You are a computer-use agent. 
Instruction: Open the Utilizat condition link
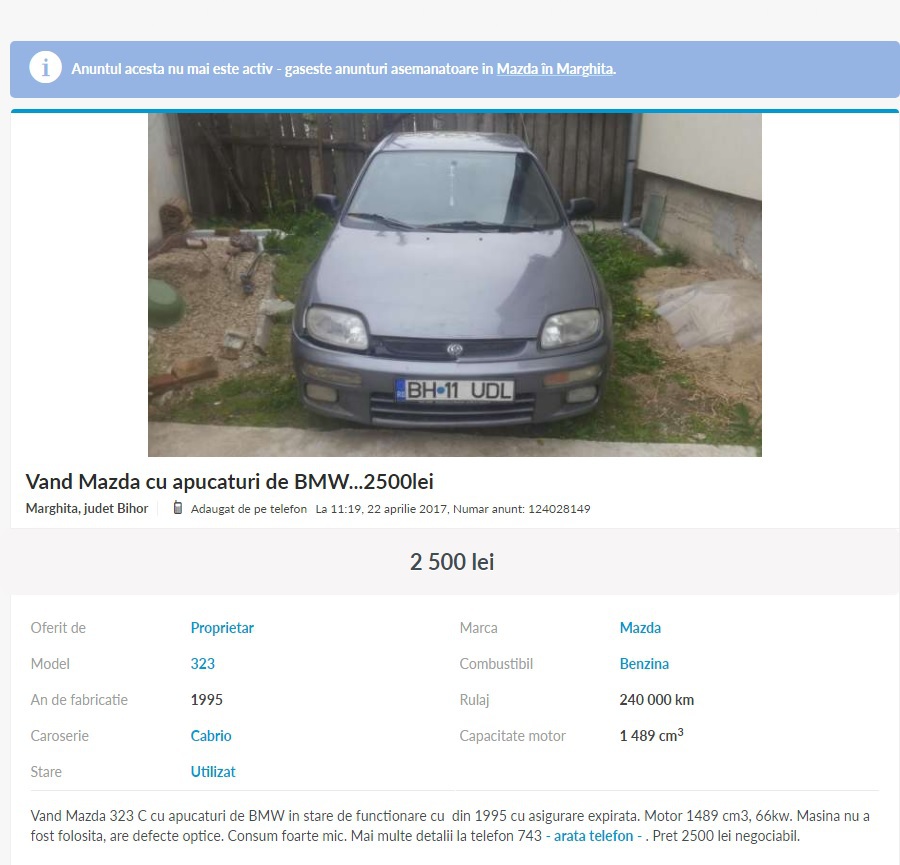[x=213, y=772]
